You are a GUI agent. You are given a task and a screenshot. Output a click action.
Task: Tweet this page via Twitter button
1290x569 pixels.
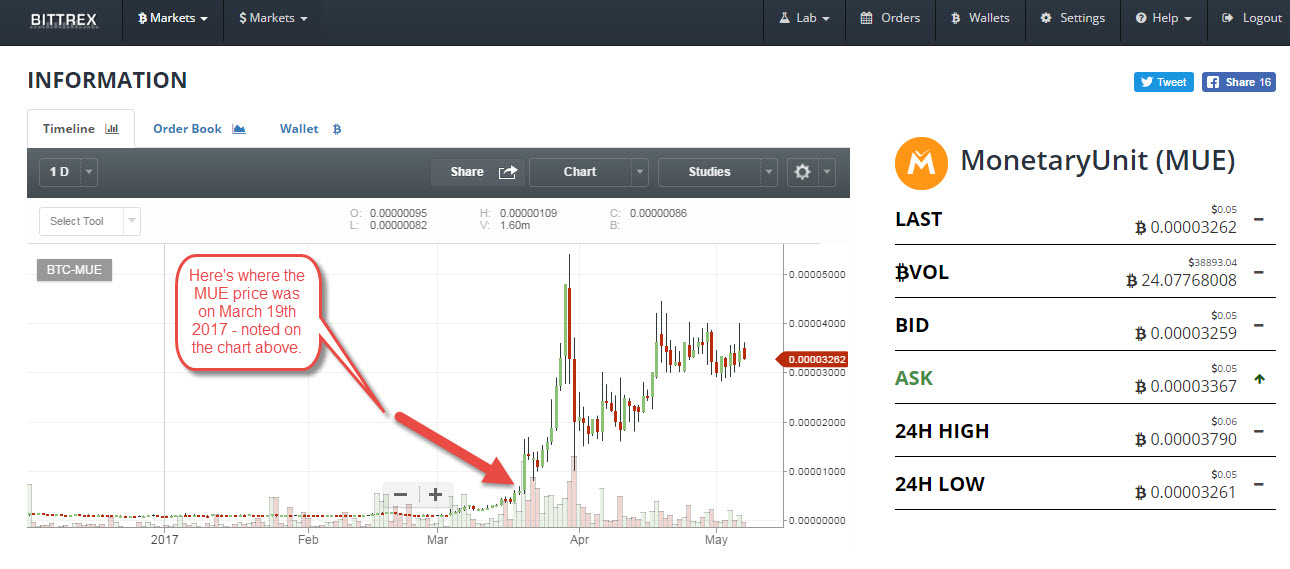tap(1163, 82)
